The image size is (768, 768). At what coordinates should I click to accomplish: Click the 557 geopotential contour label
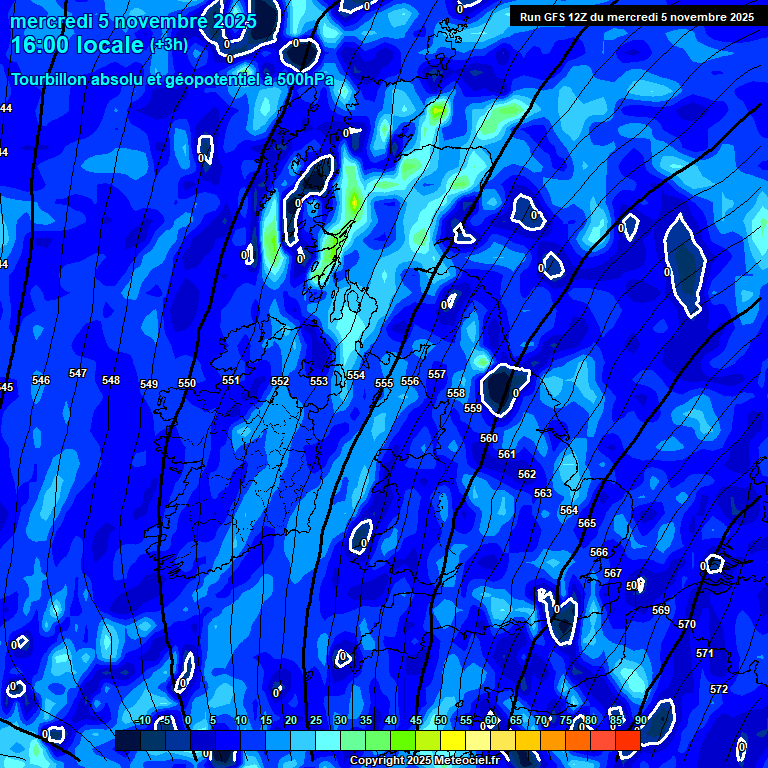(437, 374)
